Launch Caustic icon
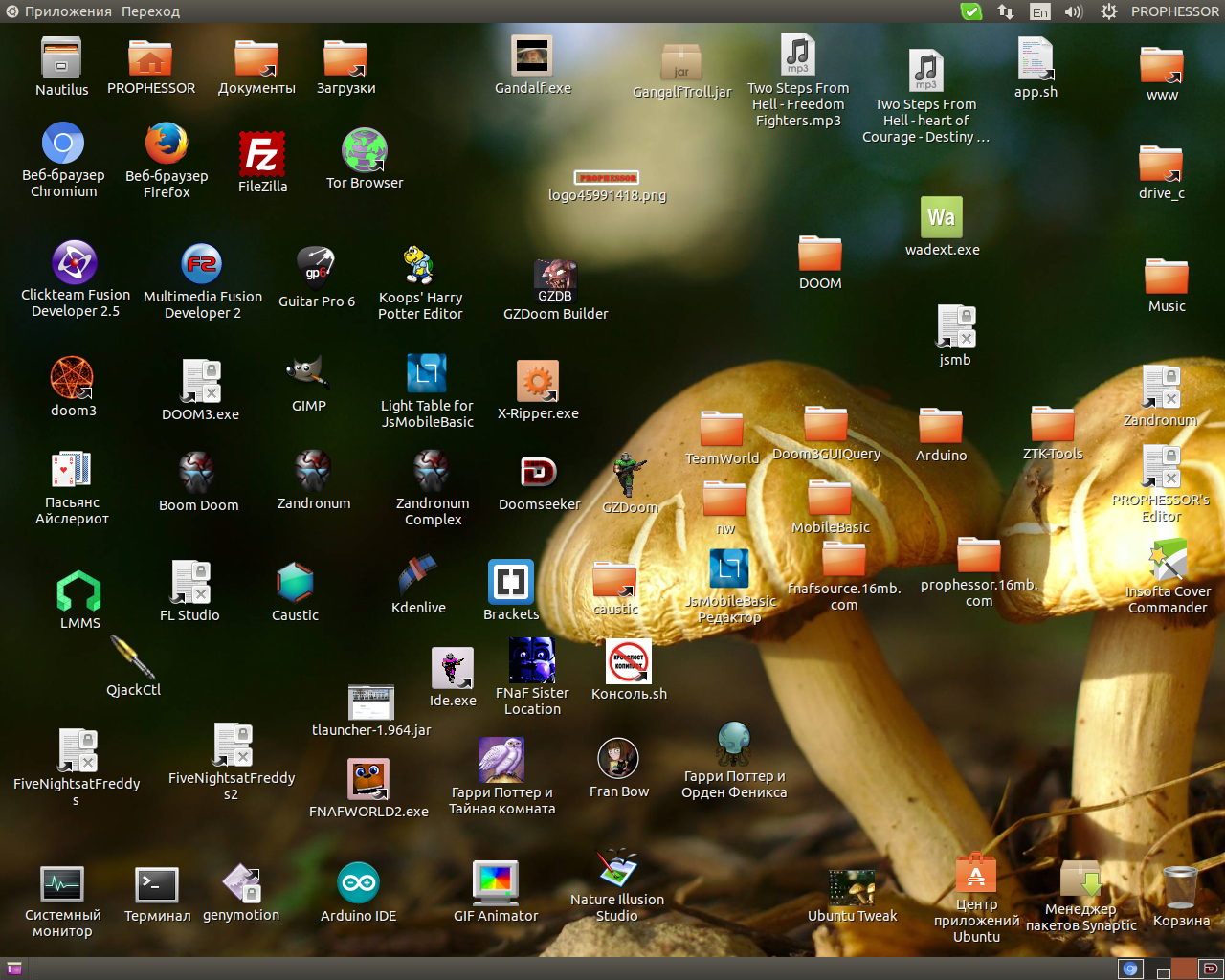1225x980 pixels. pos(295,583)
